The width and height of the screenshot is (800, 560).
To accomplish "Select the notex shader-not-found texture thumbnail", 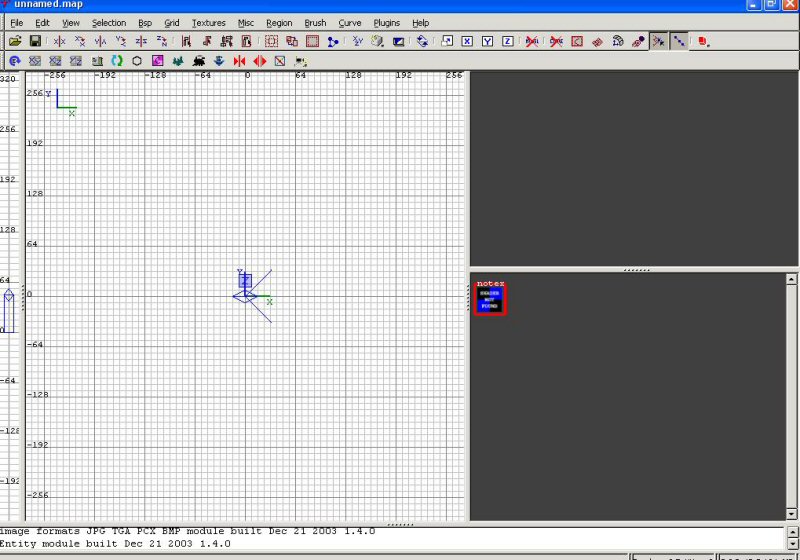I will tap(490, 300).
